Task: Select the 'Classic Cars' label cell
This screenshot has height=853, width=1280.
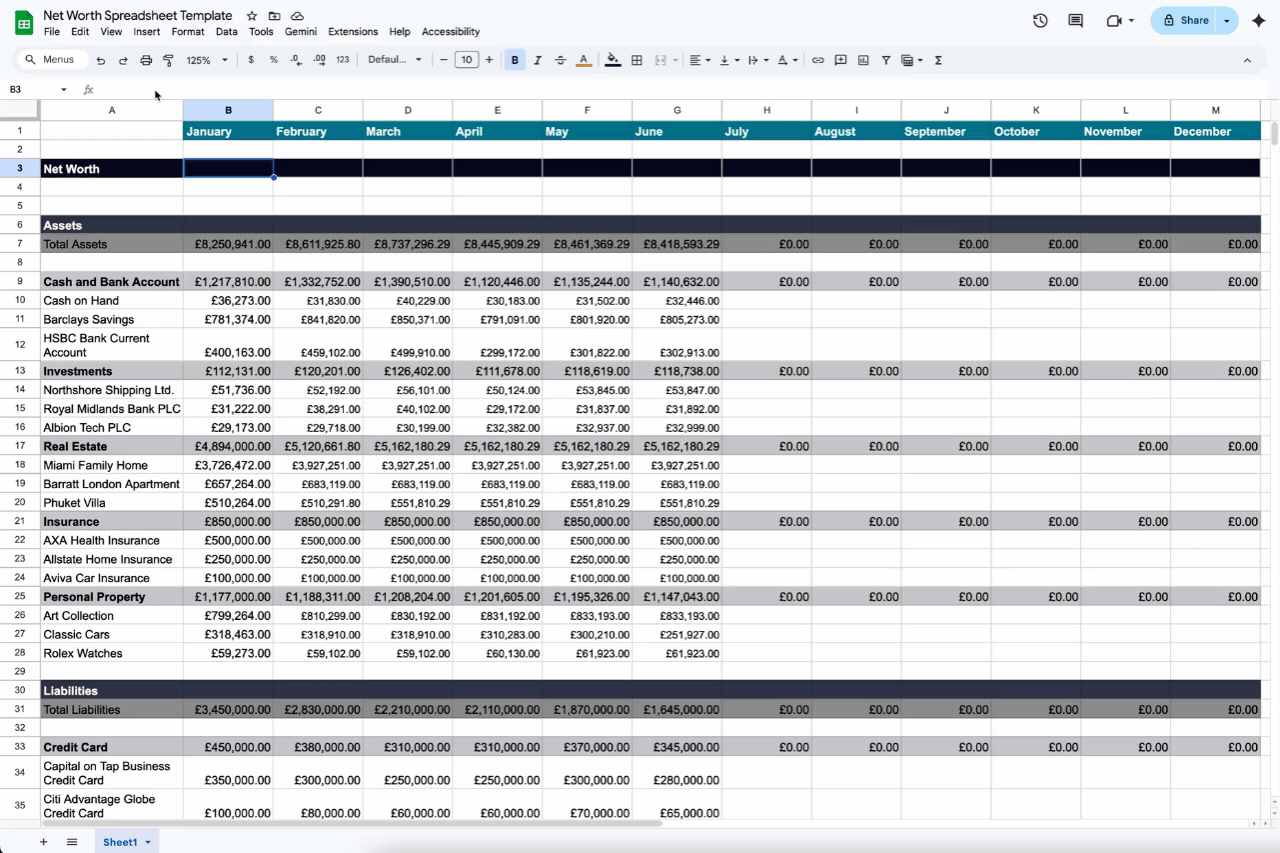Action: (x=112, y=634)
